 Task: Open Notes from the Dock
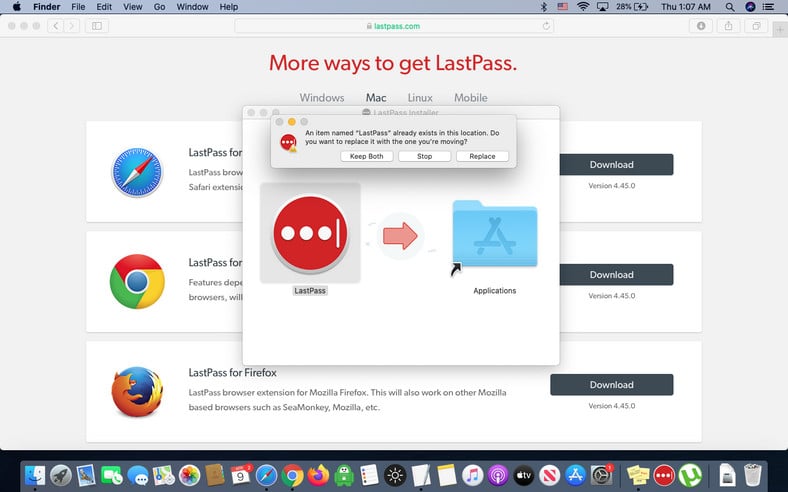tap(446, 475)
